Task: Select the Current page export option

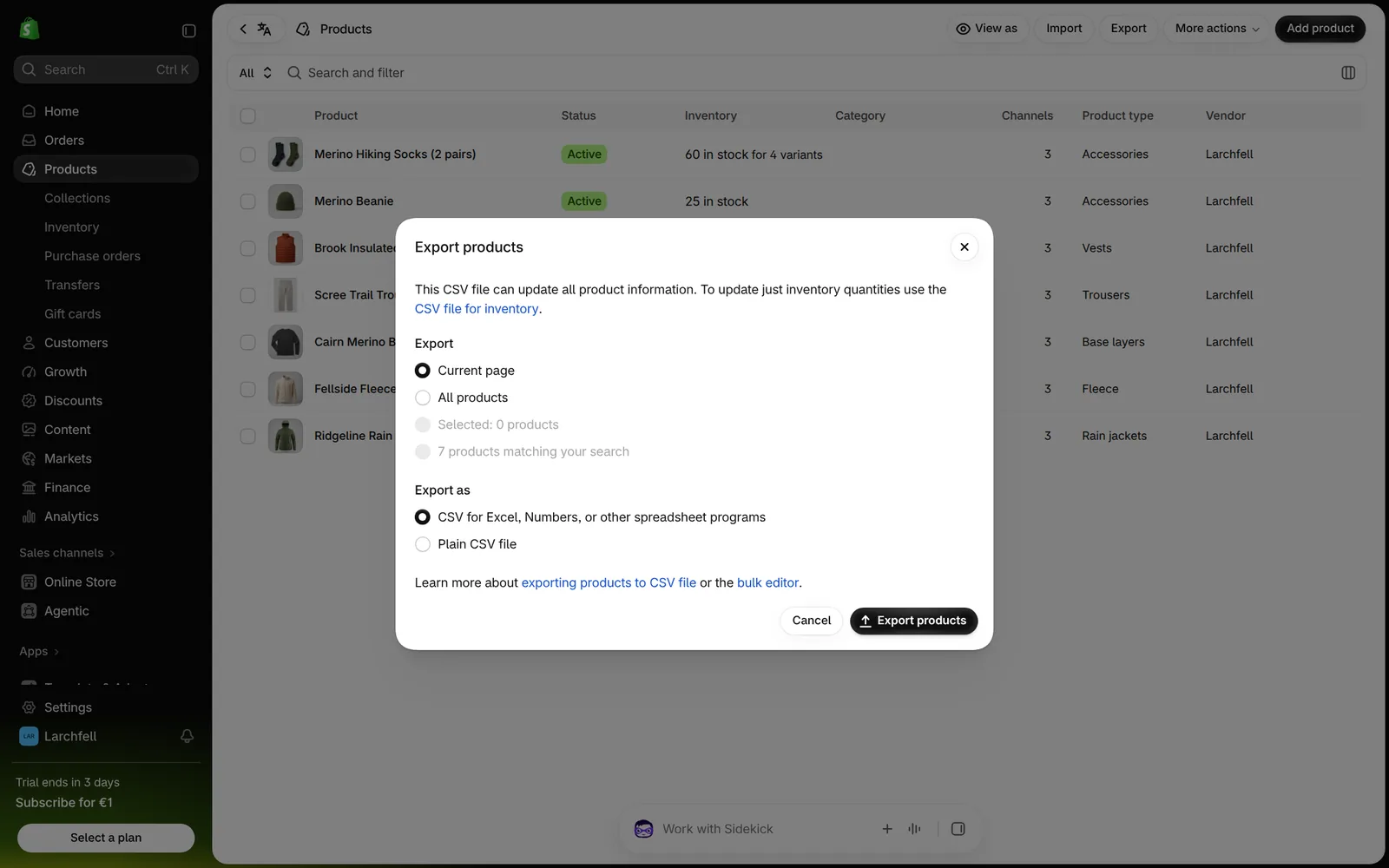Action: point(423,371)
